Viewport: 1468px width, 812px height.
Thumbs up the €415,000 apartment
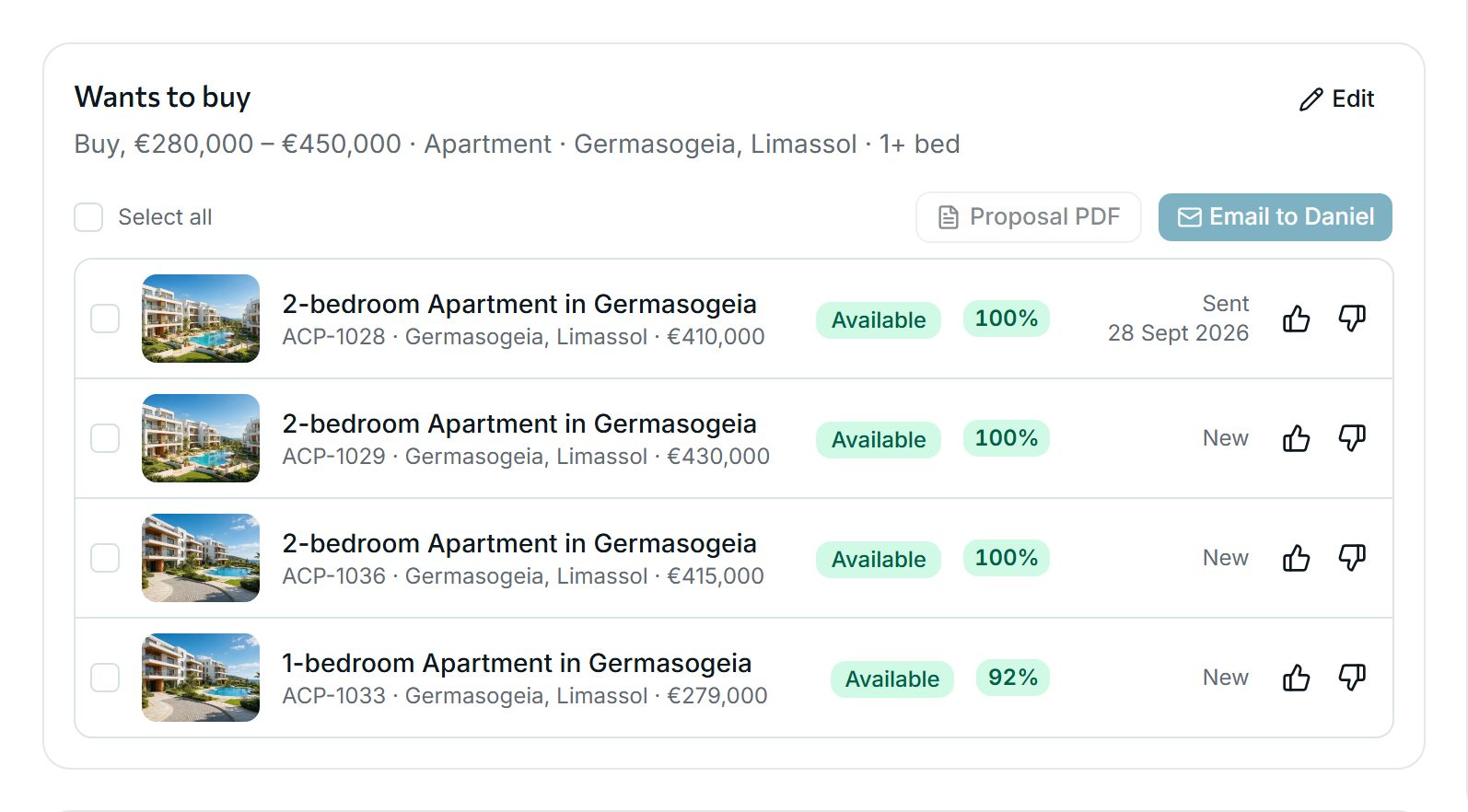1296,558
